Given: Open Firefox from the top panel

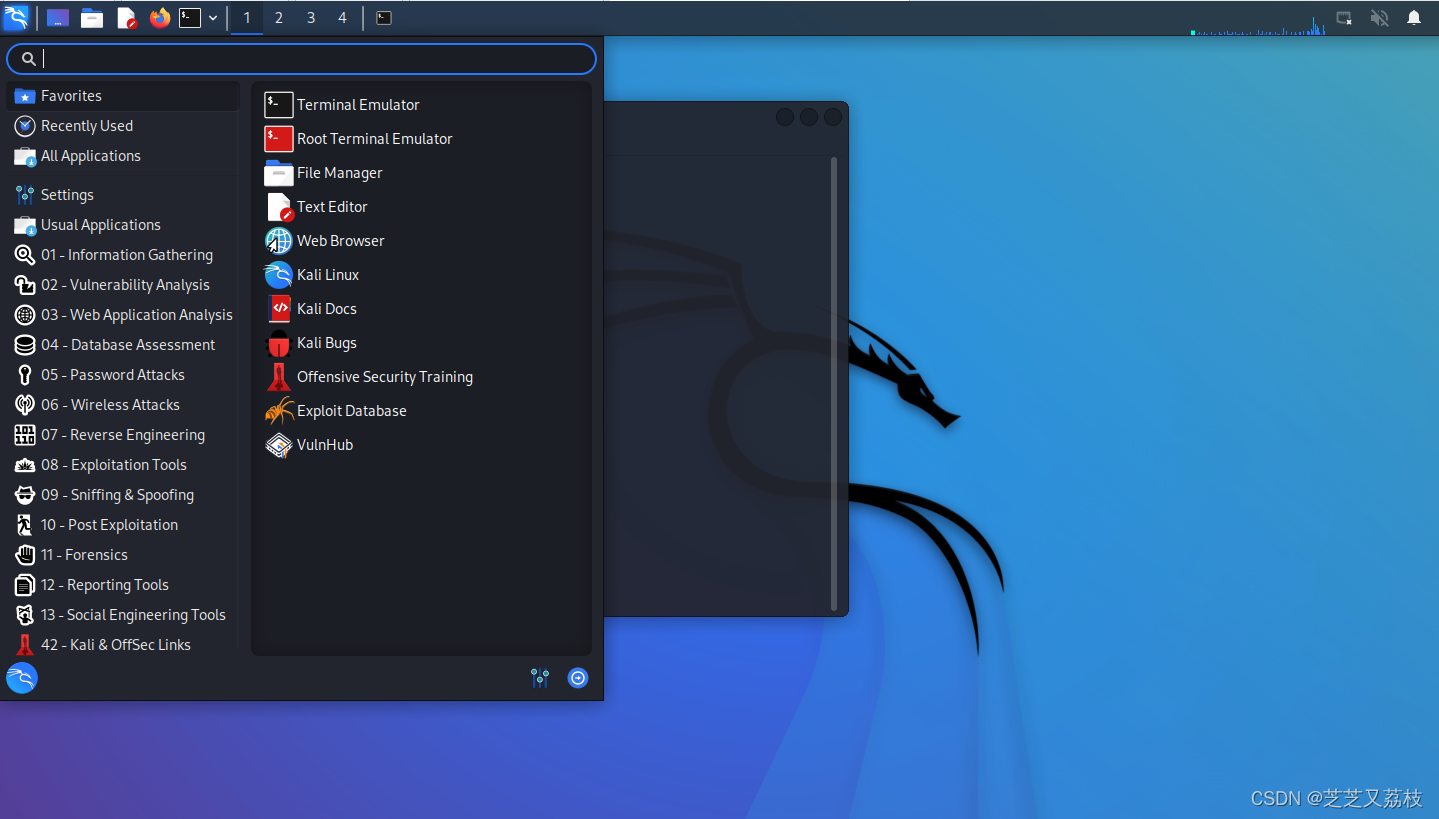Looking at the screenshot, I should 160,18.
